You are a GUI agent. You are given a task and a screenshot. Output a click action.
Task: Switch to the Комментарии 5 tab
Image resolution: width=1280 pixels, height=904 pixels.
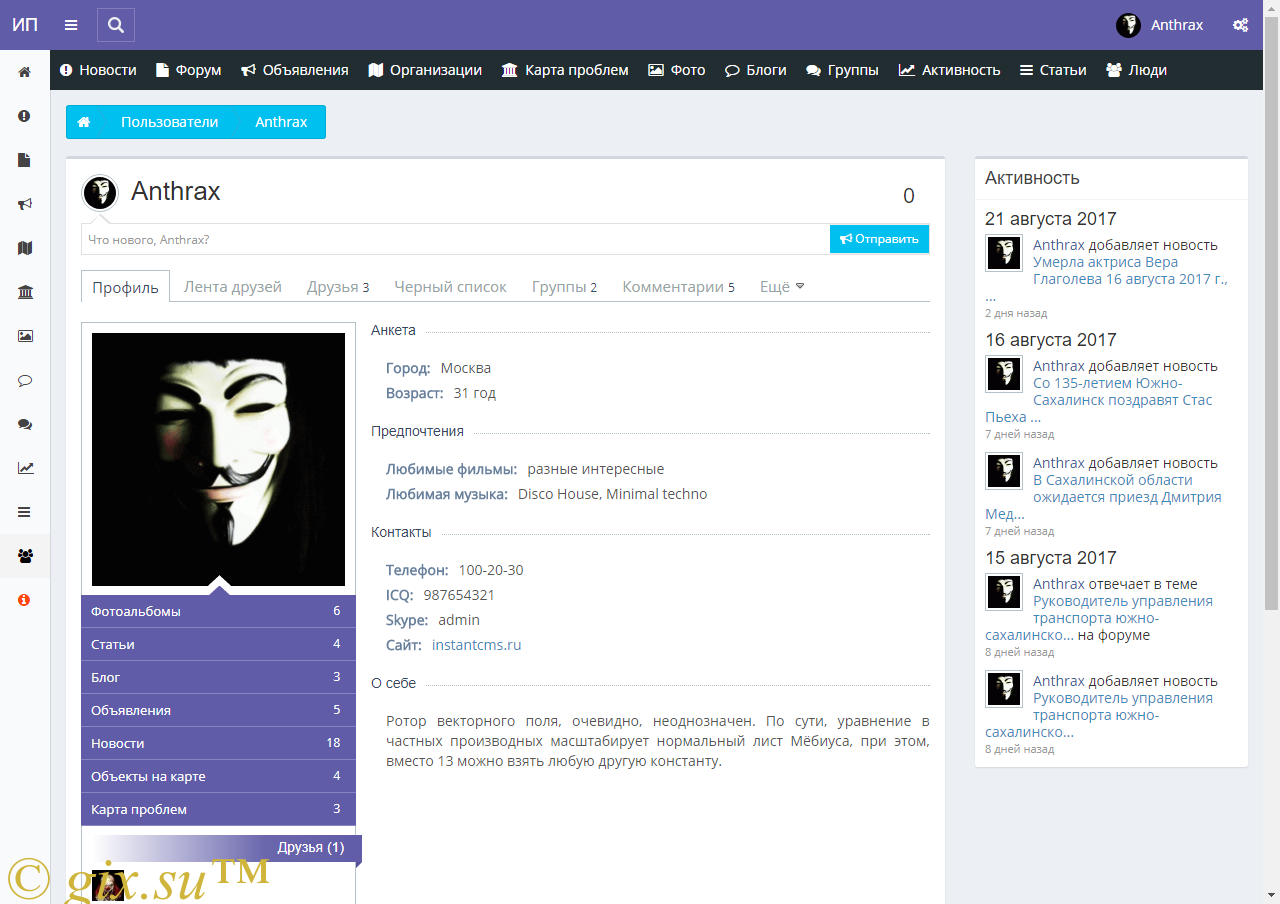(x=678, y=287)
